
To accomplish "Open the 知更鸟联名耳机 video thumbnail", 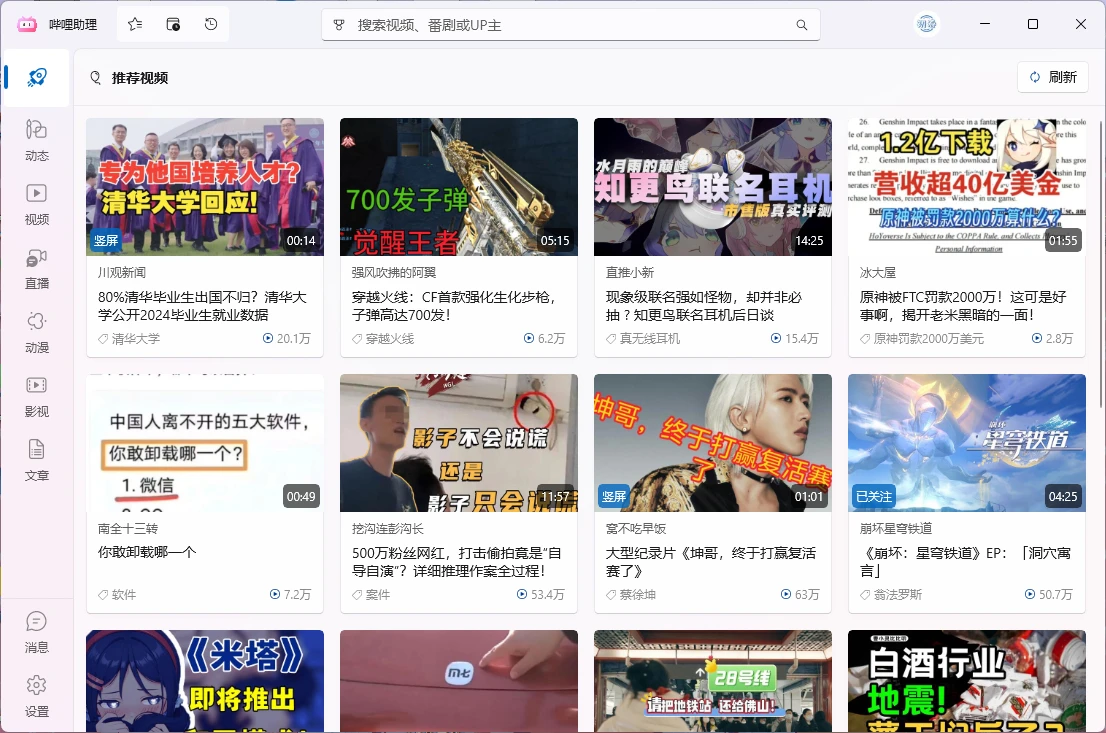I will tap(712, 187).
